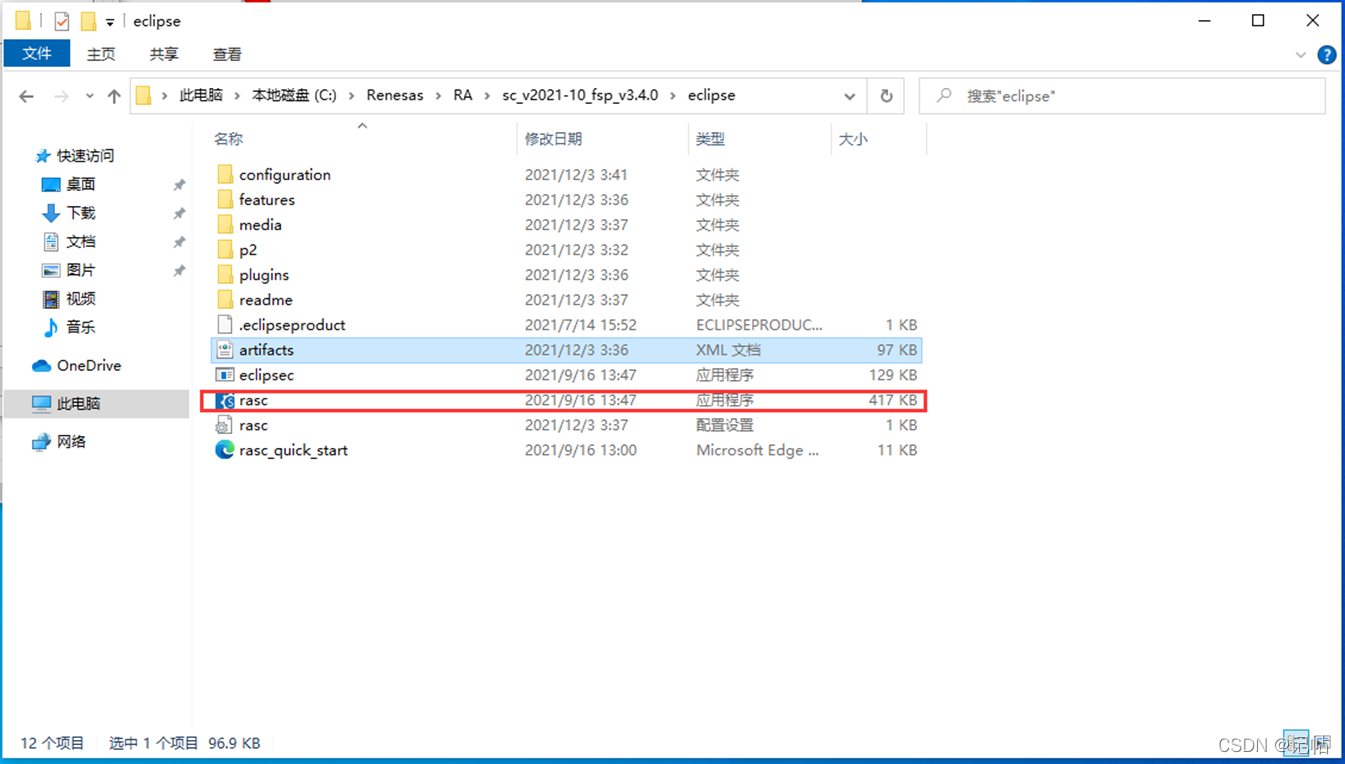The width and height of the screenshot is (1345, 764).
Task: Click date 2021/7/14 15:52 cell
Action: tap(581, 325)
